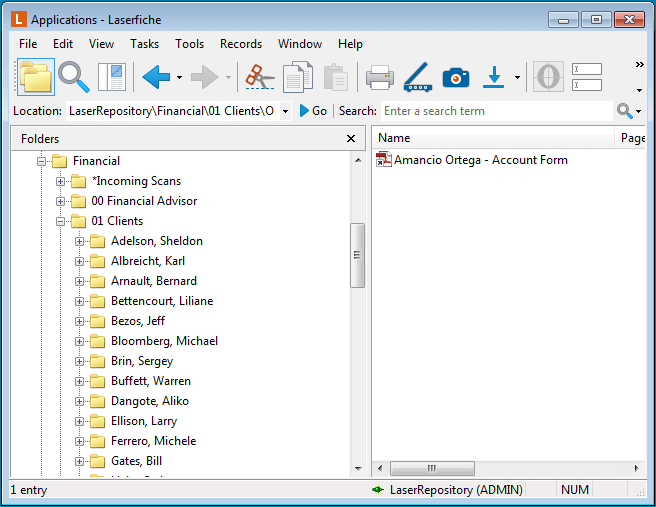Expand the *Incoming Scans folder
Screen dimensions: 656x507
60,181
